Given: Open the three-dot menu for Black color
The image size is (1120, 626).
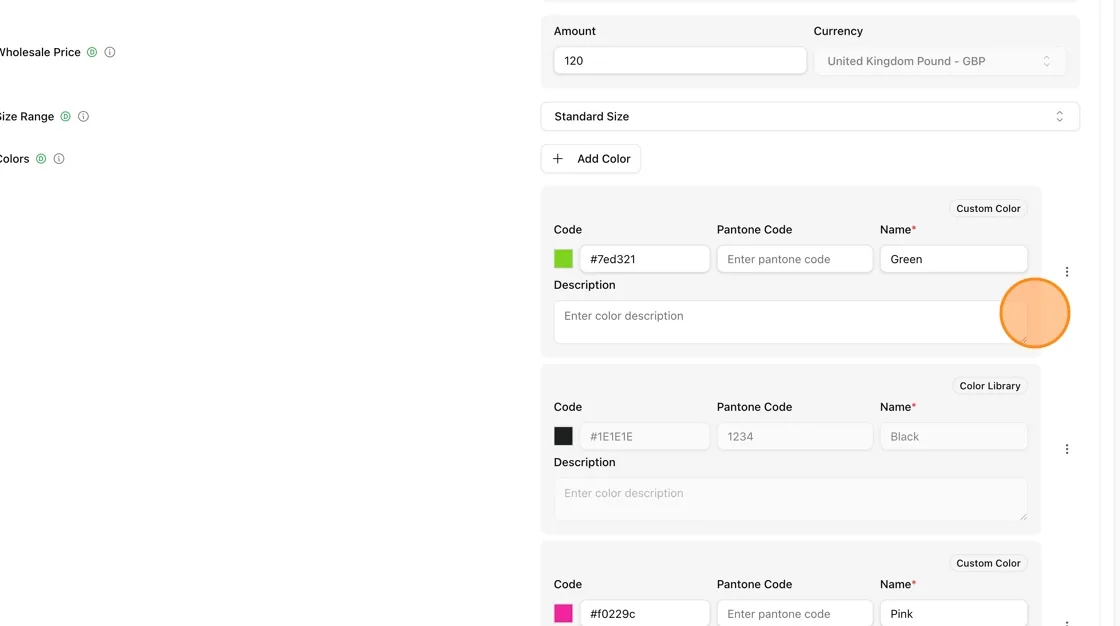Looking at the screenshot, I should (1066, 449).
